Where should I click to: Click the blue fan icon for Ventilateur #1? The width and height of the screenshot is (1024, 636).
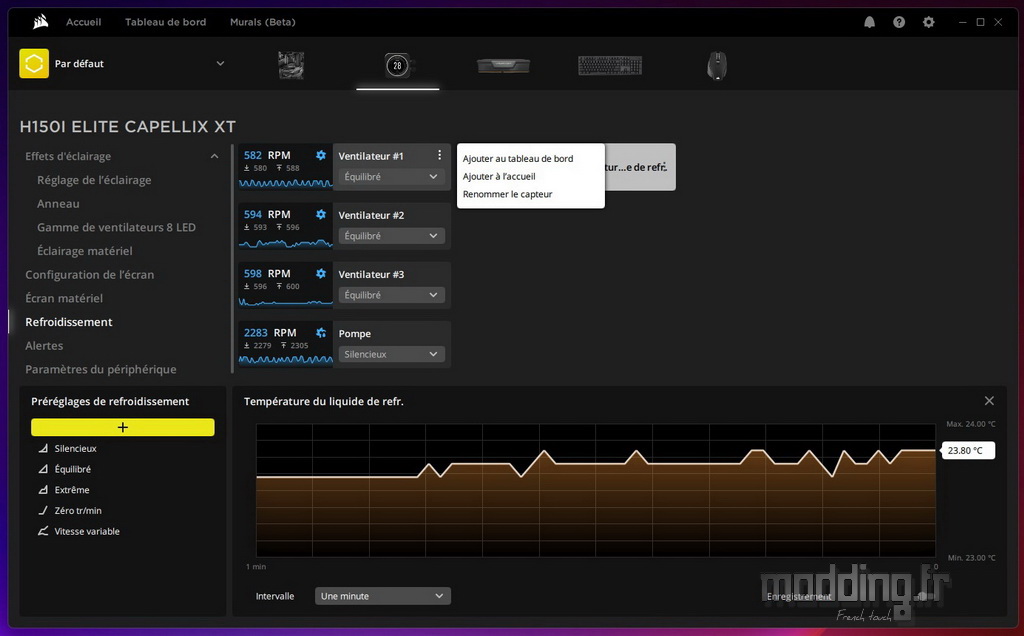[321, 155]
